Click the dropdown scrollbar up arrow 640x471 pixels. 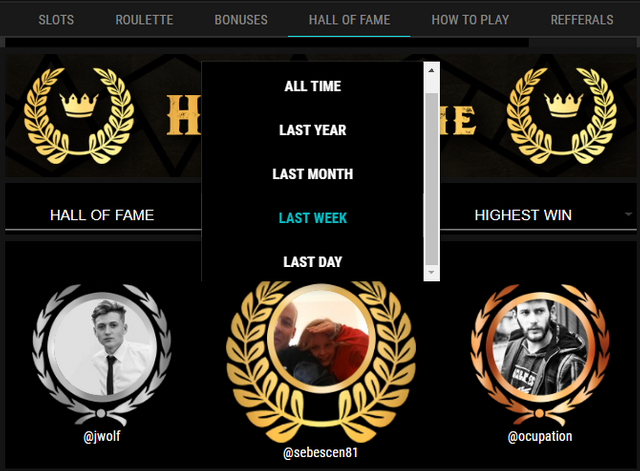[431, 70]
